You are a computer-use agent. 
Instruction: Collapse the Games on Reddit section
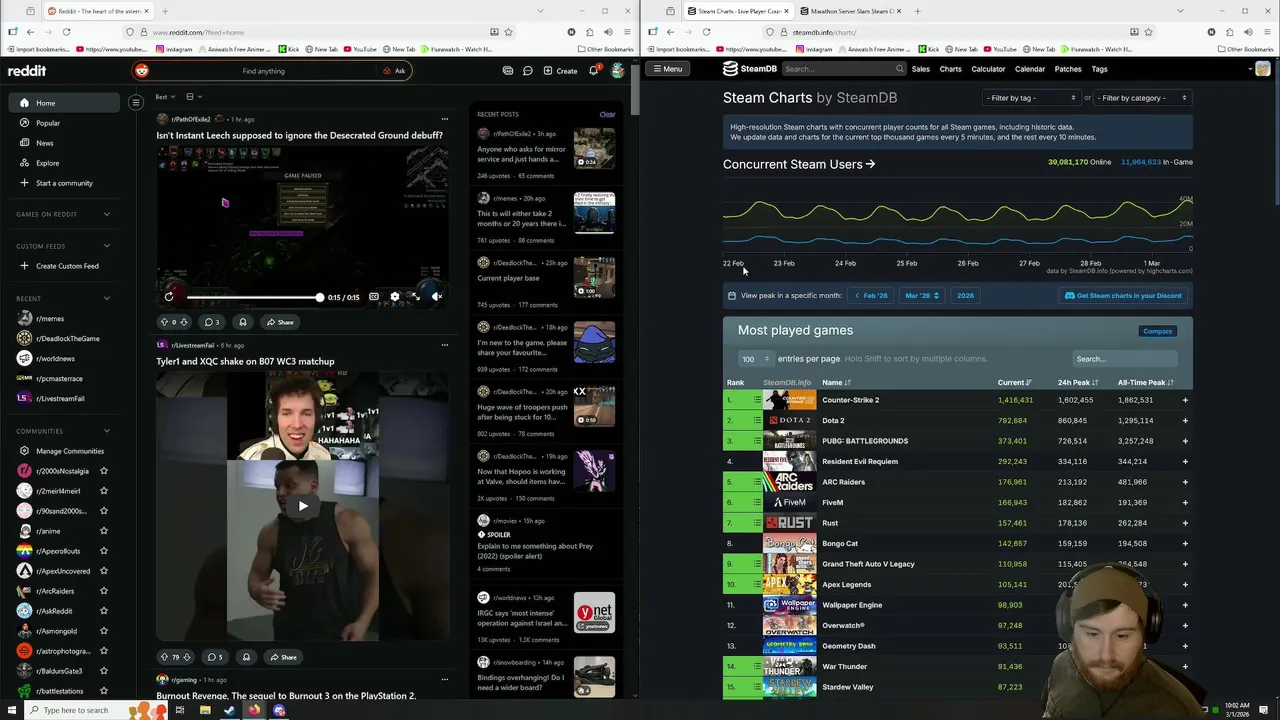tap(107, 214)
